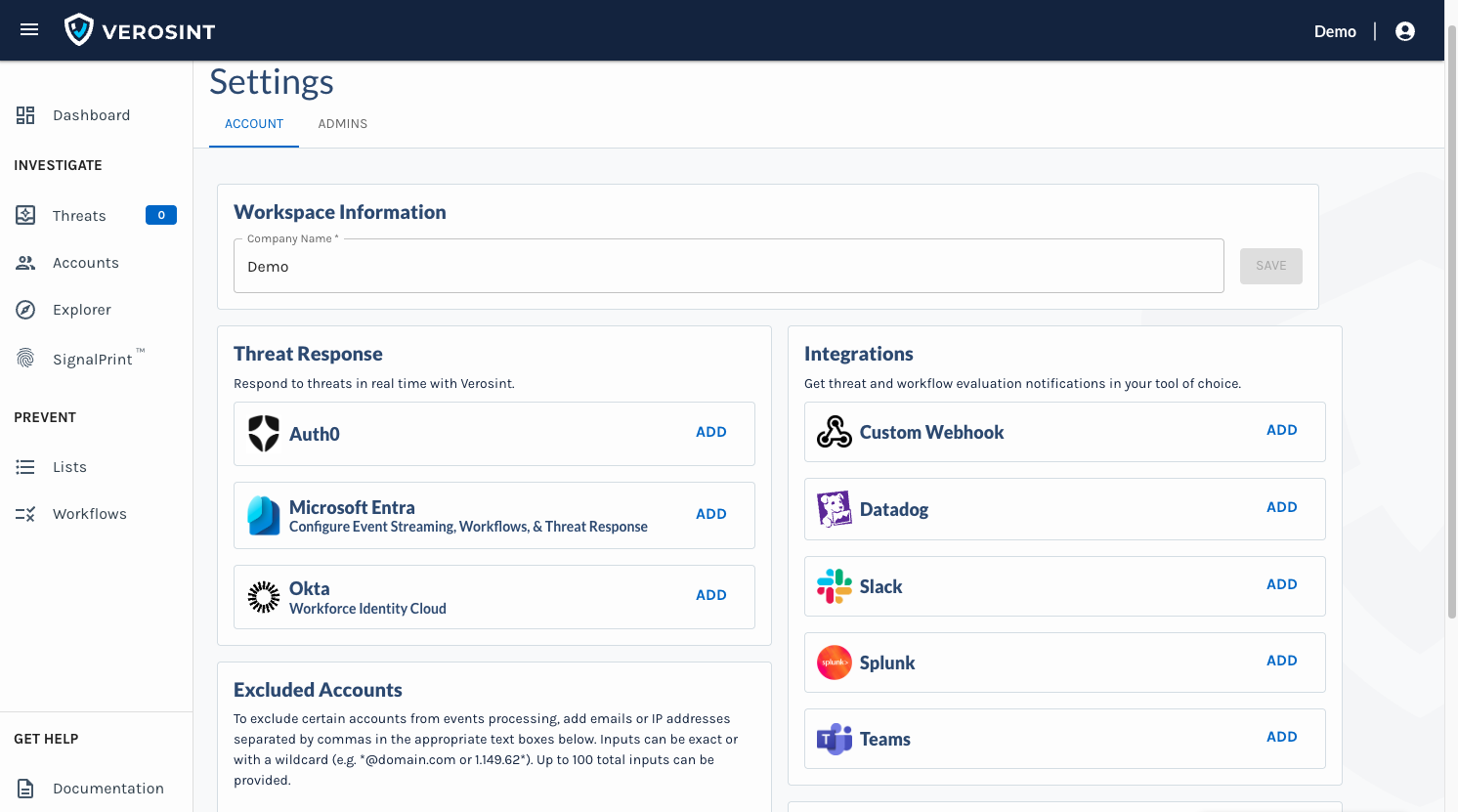This screenshot has height=812, width=1458.
Task: Click the Microsoft Entra logo
Action: (x=264, y=516)
